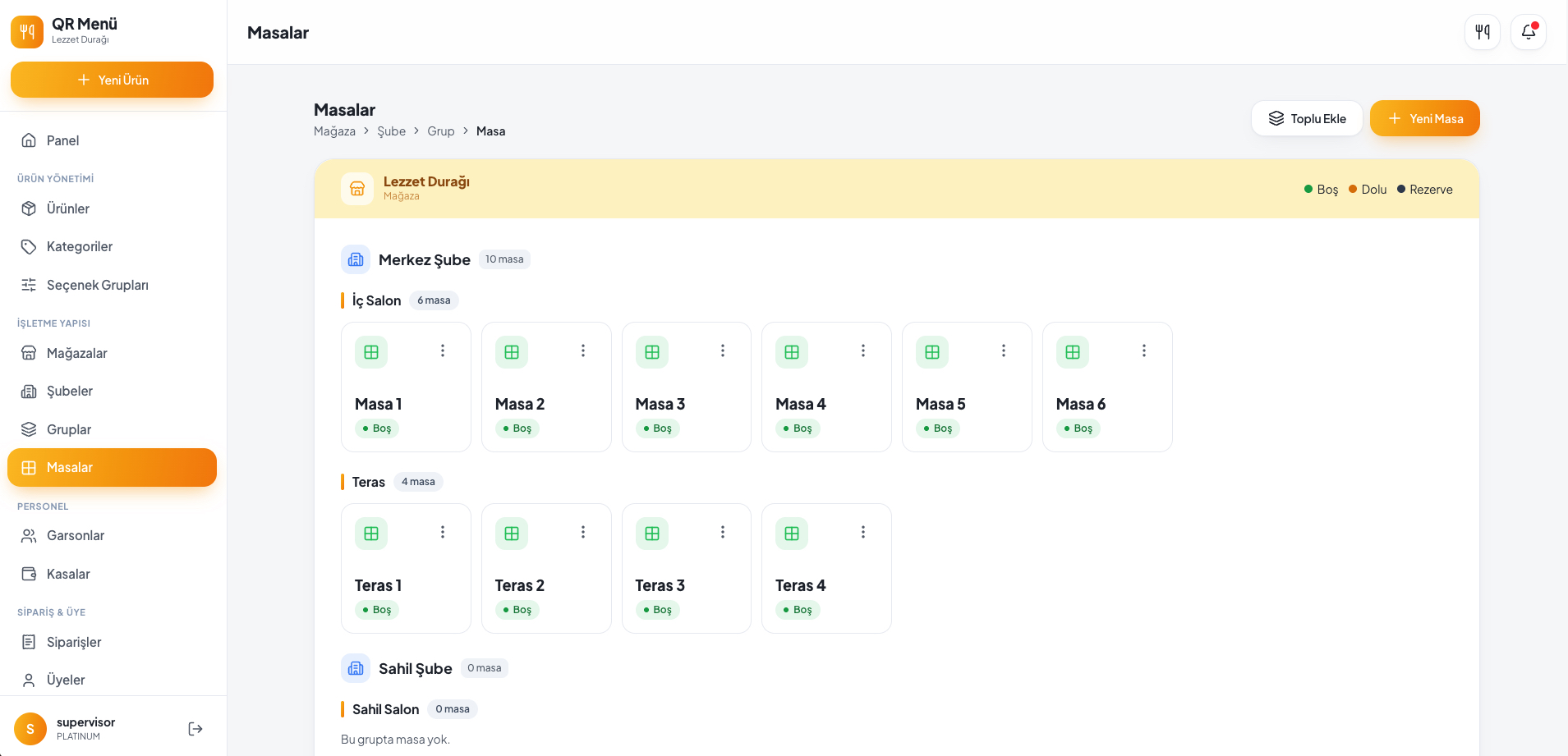
Task: Click the Masa 6 Boş status badge
Action: [1078, 428]
